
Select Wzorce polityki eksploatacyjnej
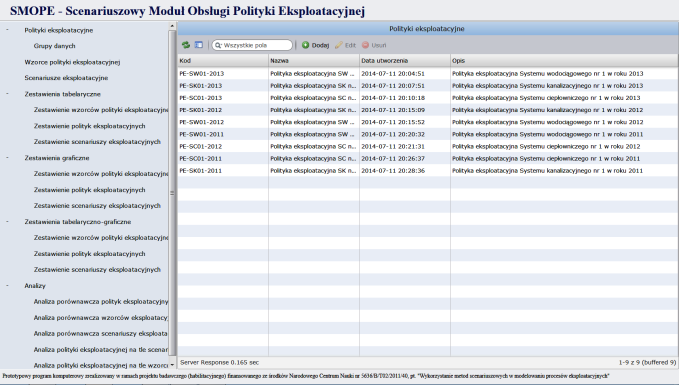pyautogui.click(x=72, y=62)
